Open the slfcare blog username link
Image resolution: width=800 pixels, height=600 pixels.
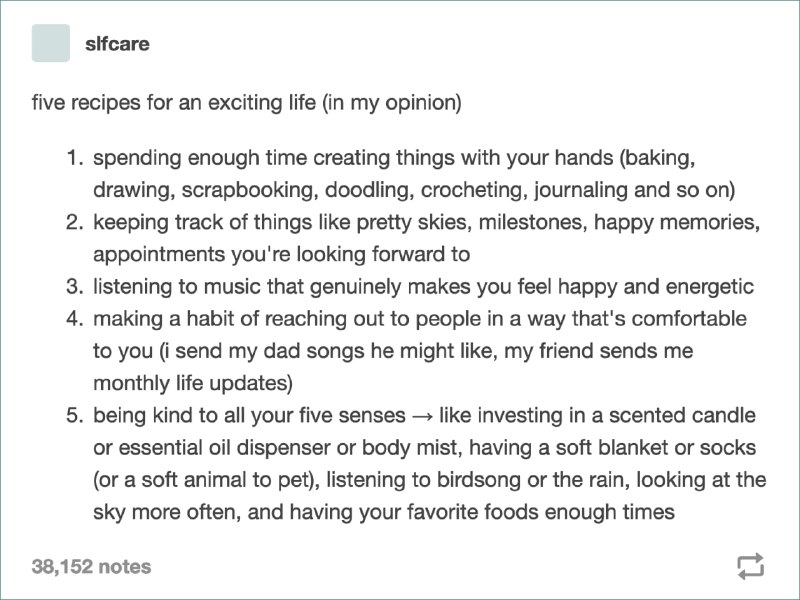117,43
